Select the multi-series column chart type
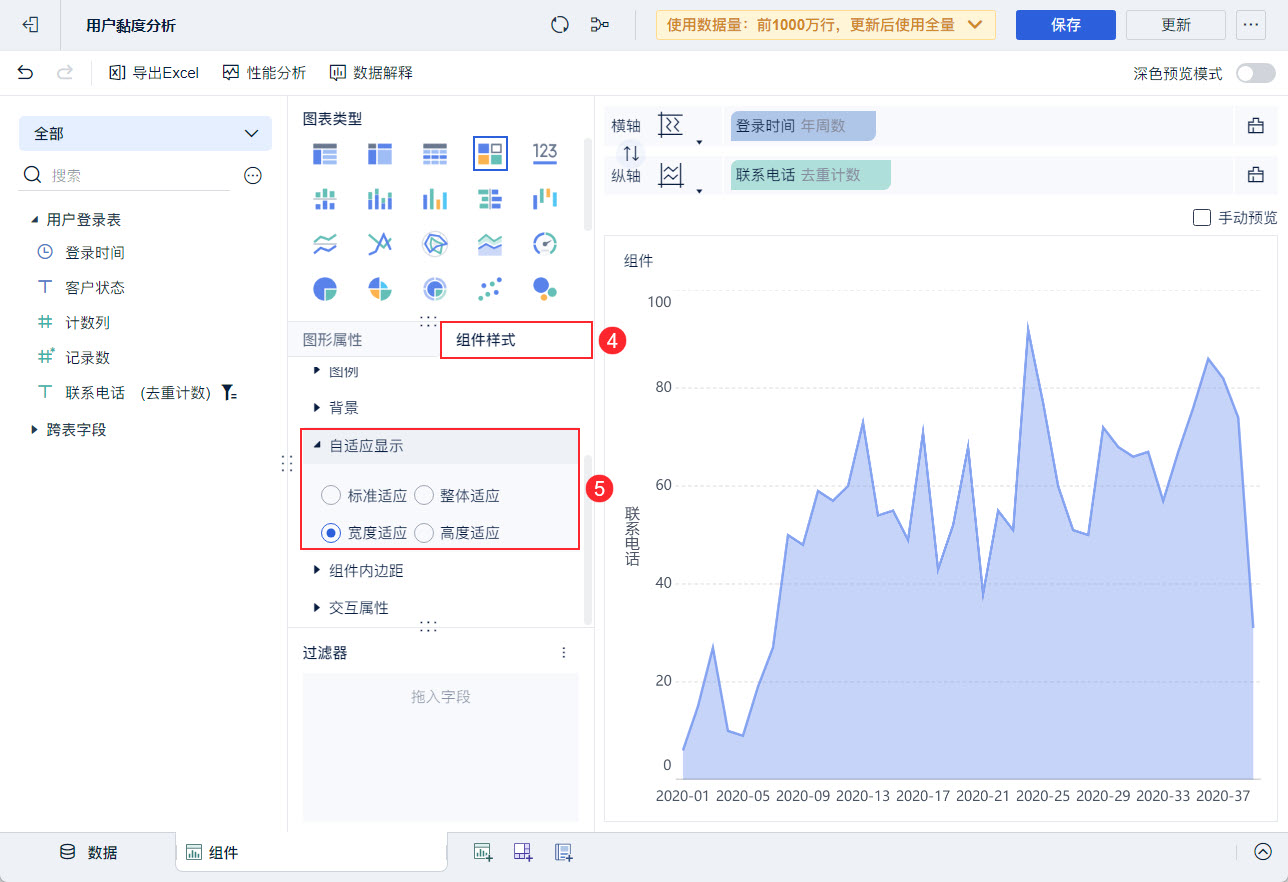The image size is (1288, 882). [x=434, y=199]
